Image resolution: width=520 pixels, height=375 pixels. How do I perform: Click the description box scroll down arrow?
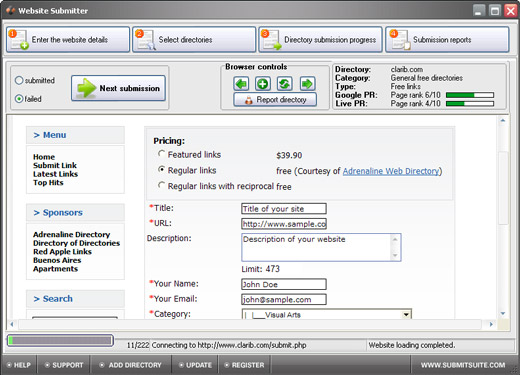coord(395,256)
